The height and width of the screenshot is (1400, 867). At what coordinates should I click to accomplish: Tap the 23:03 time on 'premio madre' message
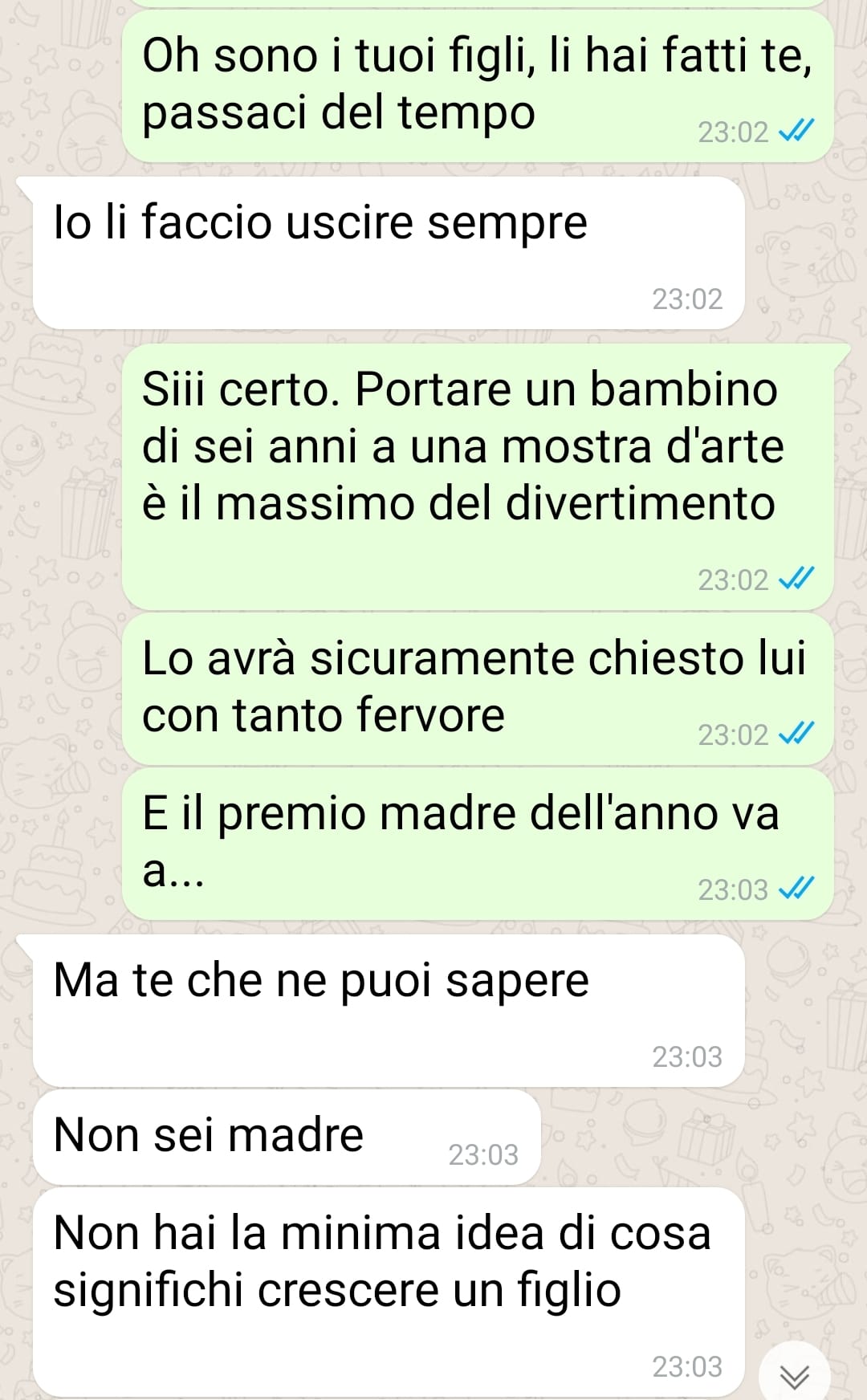733,889
